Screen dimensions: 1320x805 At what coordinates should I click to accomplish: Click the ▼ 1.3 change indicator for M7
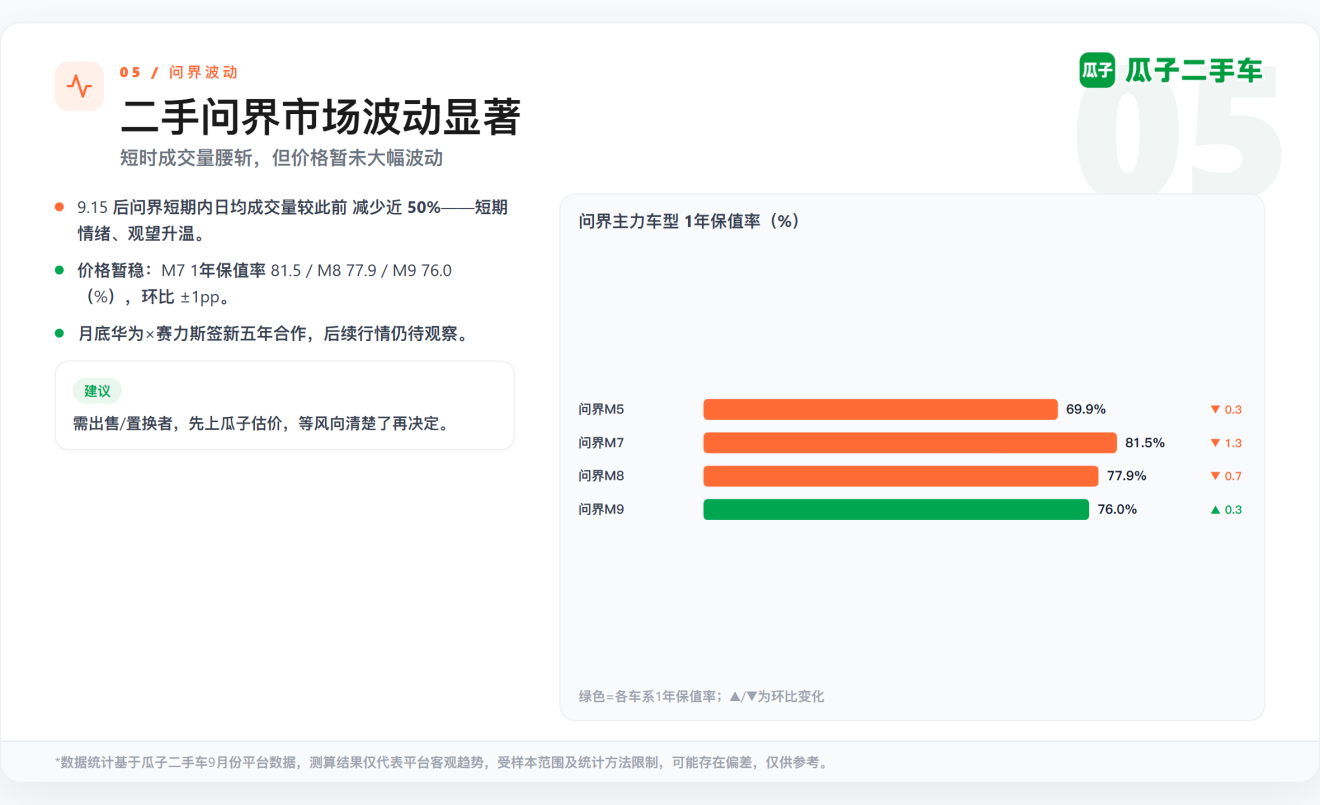pos(1226,442)
